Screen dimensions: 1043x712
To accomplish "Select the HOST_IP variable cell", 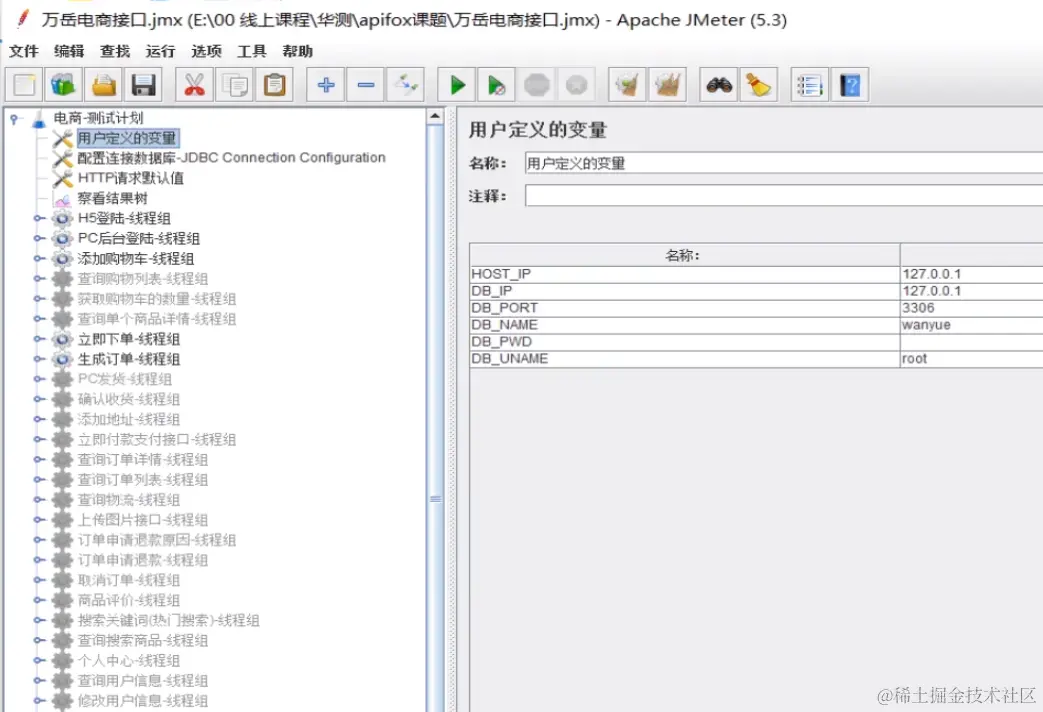I will [684, 274].
